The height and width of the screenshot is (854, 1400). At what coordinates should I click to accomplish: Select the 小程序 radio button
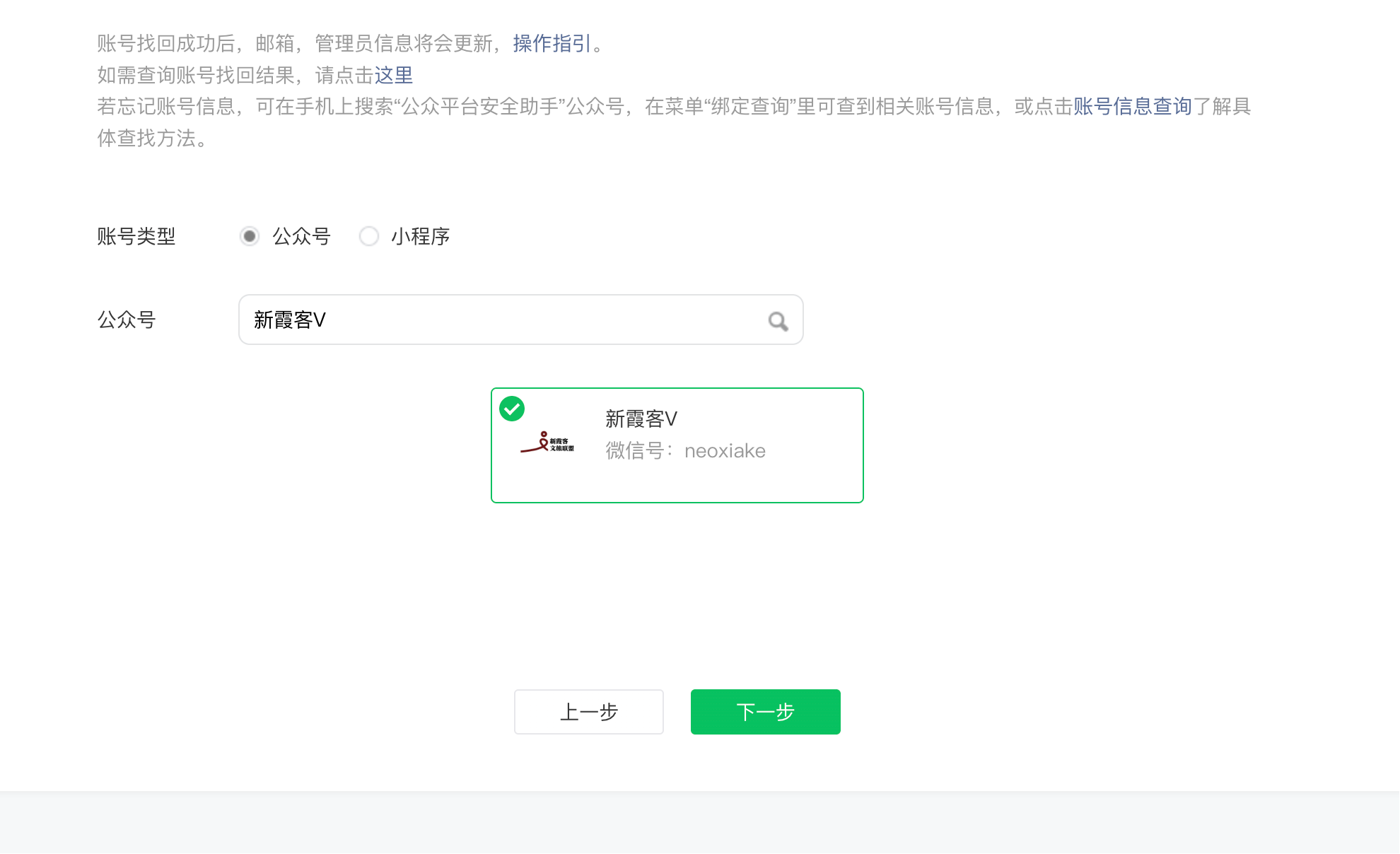[x=369, y=236]
